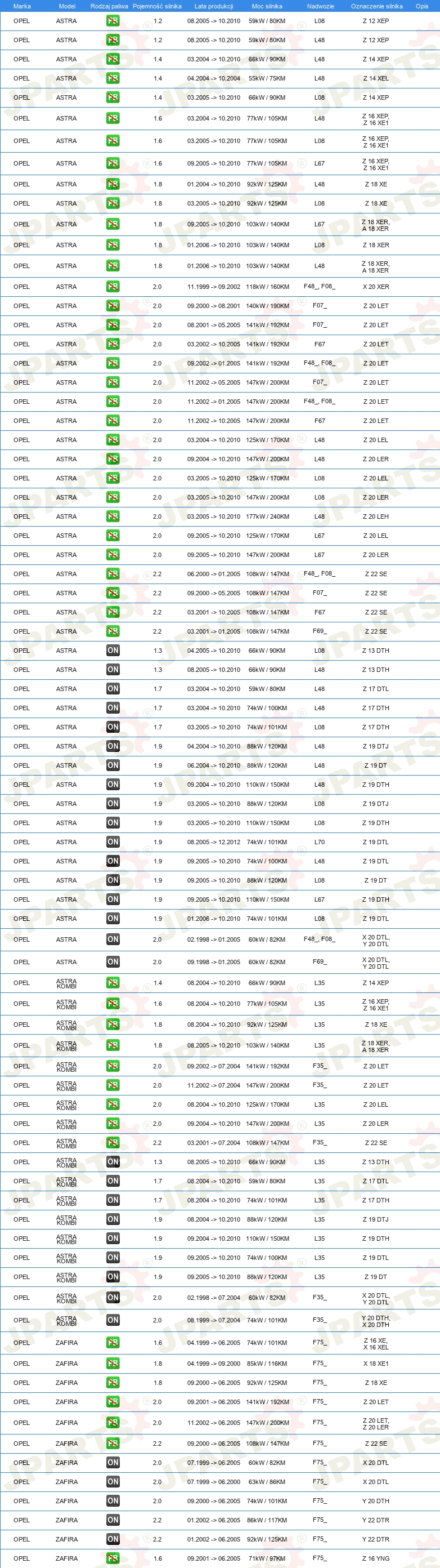This screenshot has height=1568, width=440.
Task: Click petrol icon in Zafira Z 16 YNG row
Action: click(x=113, y=1558)
